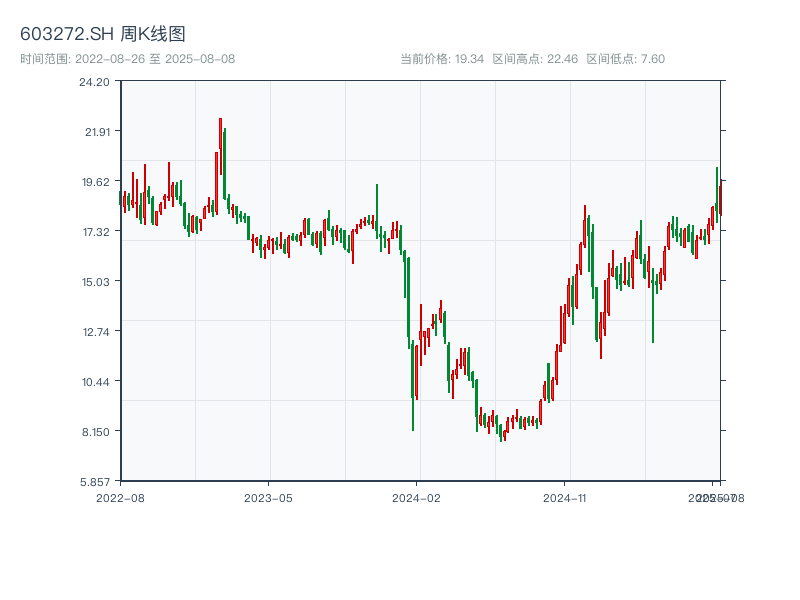This screenshot has width=800, height=600.
Task: Select the 5.857 bottom axis value
Action: [x=94, y=481]
